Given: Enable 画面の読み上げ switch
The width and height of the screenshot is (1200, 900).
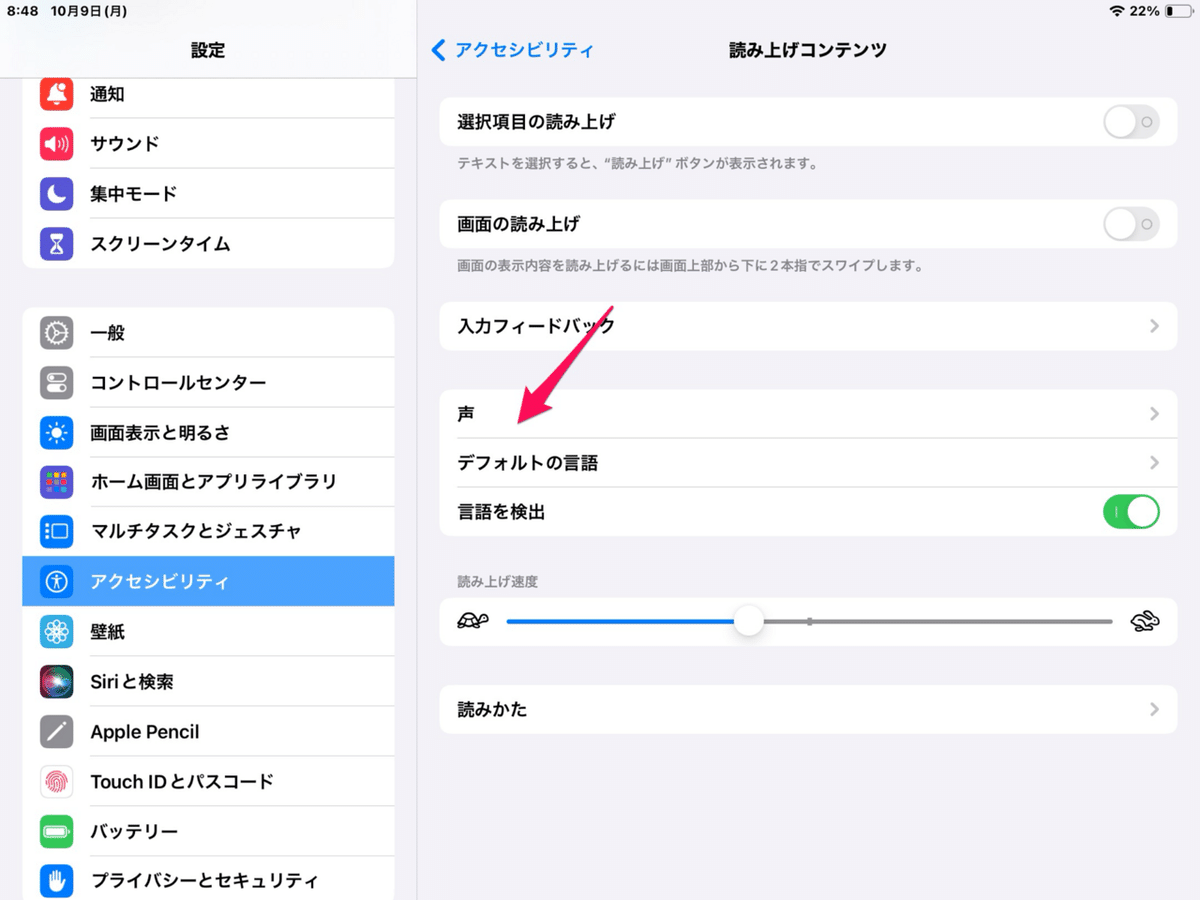Looking at the screenshot, I should click(x=1132, y=224).
